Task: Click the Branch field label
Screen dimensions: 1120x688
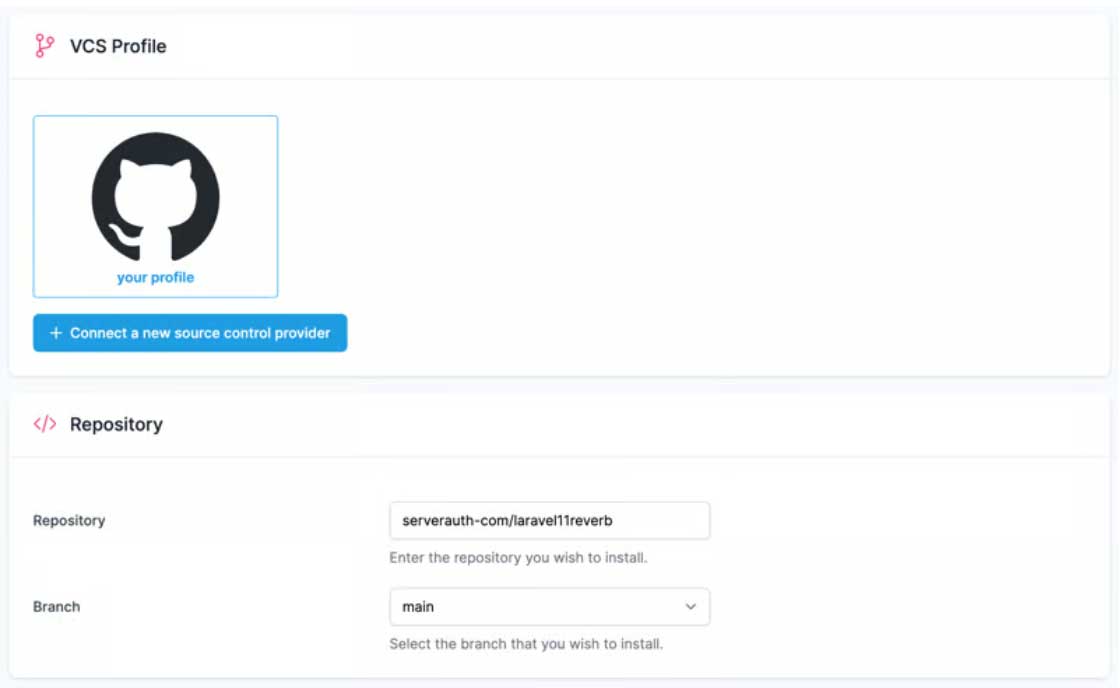Action: (x=56, y=607)
